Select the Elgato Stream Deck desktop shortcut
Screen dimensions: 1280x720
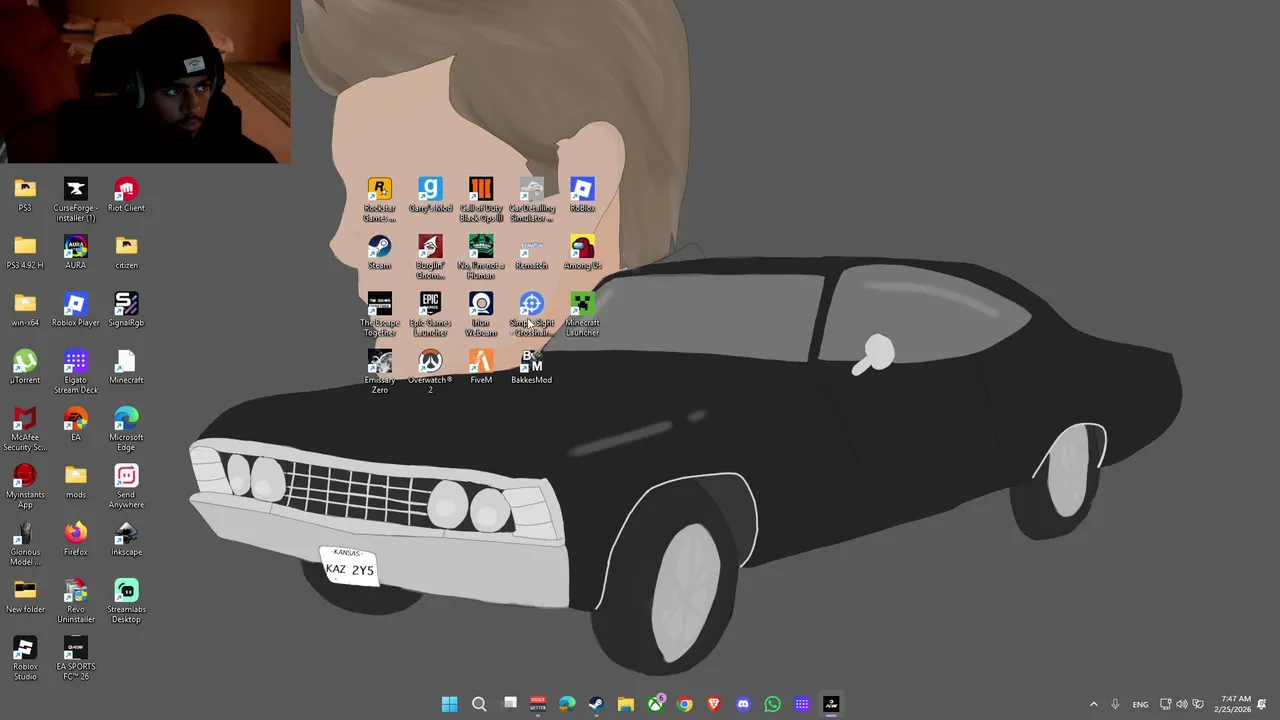[x=75, y=371]
